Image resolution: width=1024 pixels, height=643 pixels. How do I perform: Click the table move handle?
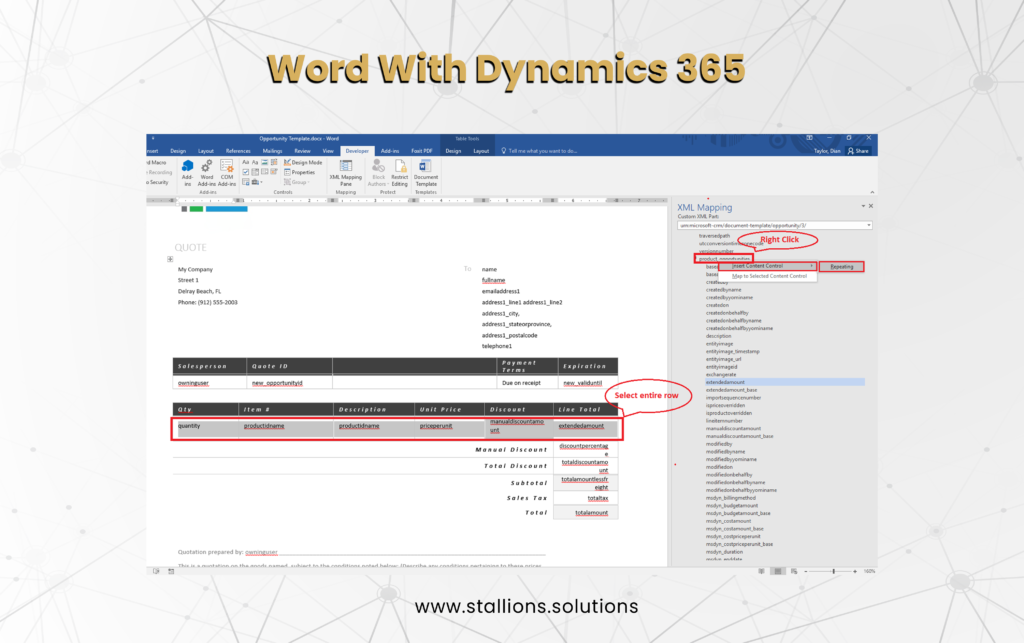(170, 259)
